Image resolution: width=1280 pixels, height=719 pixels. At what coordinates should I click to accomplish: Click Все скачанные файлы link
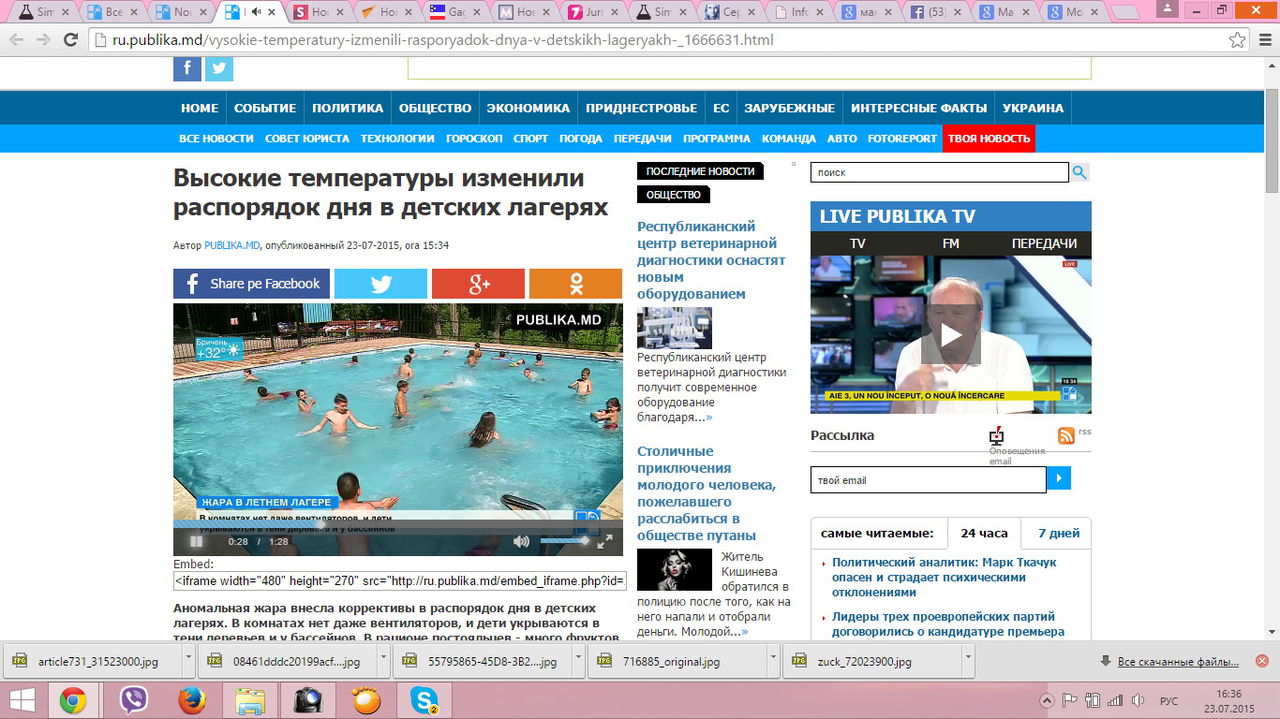click(x=1178, y=662)
